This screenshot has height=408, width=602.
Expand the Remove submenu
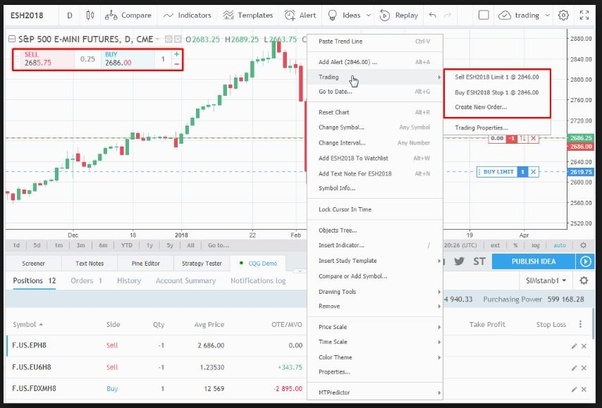point(439,306)
